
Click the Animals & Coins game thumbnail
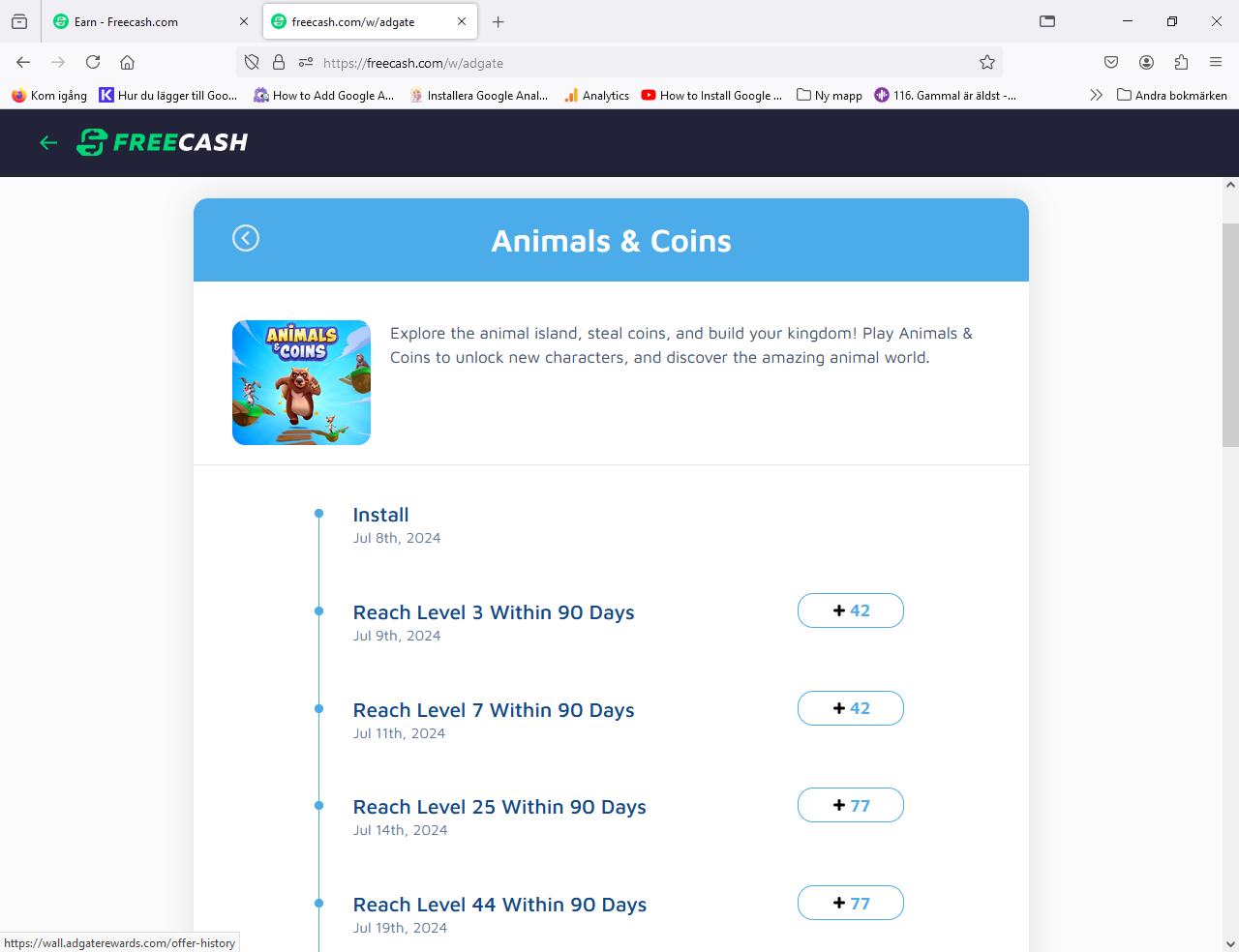[301, 382]
